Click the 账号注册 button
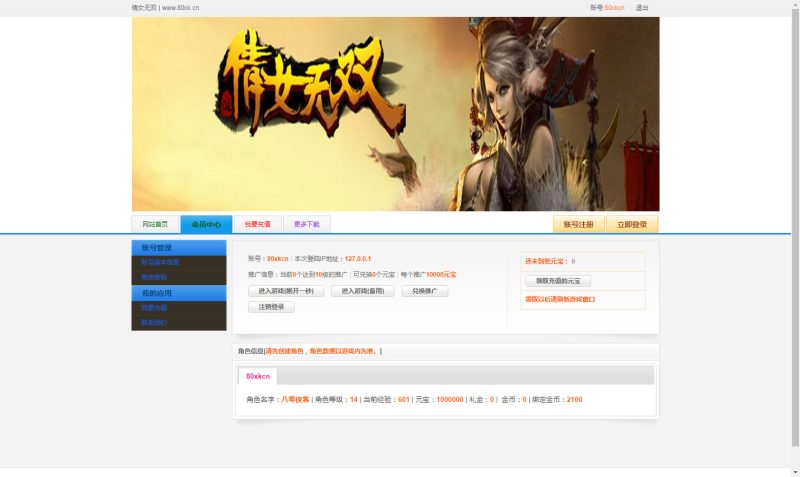Screen dimensions: 800x477 [x=579, y=224]
